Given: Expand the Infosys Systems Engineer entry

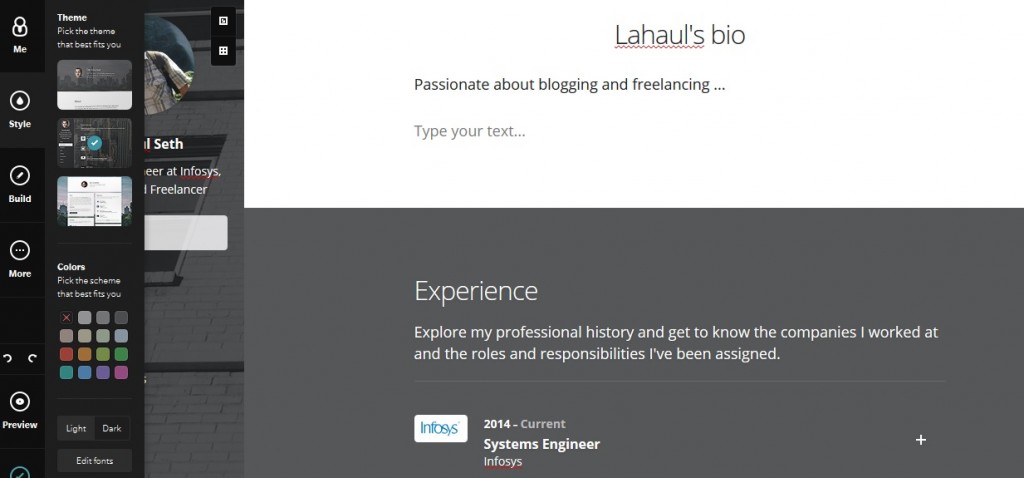Looking at the screenshot, I should point(921,439).
